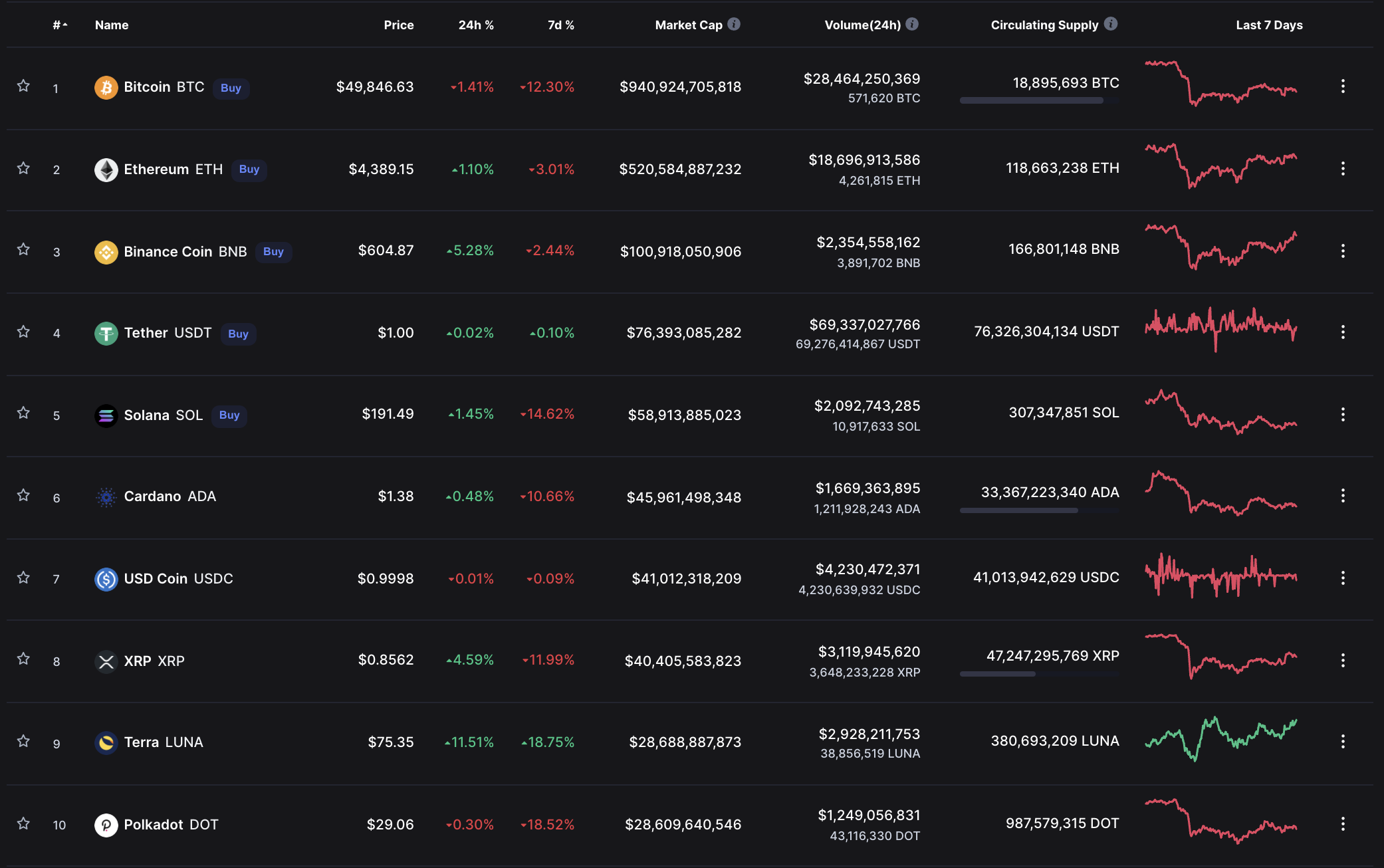Click the Bitcoin coin logo icon
The image size is (1384, 868).
106,88
